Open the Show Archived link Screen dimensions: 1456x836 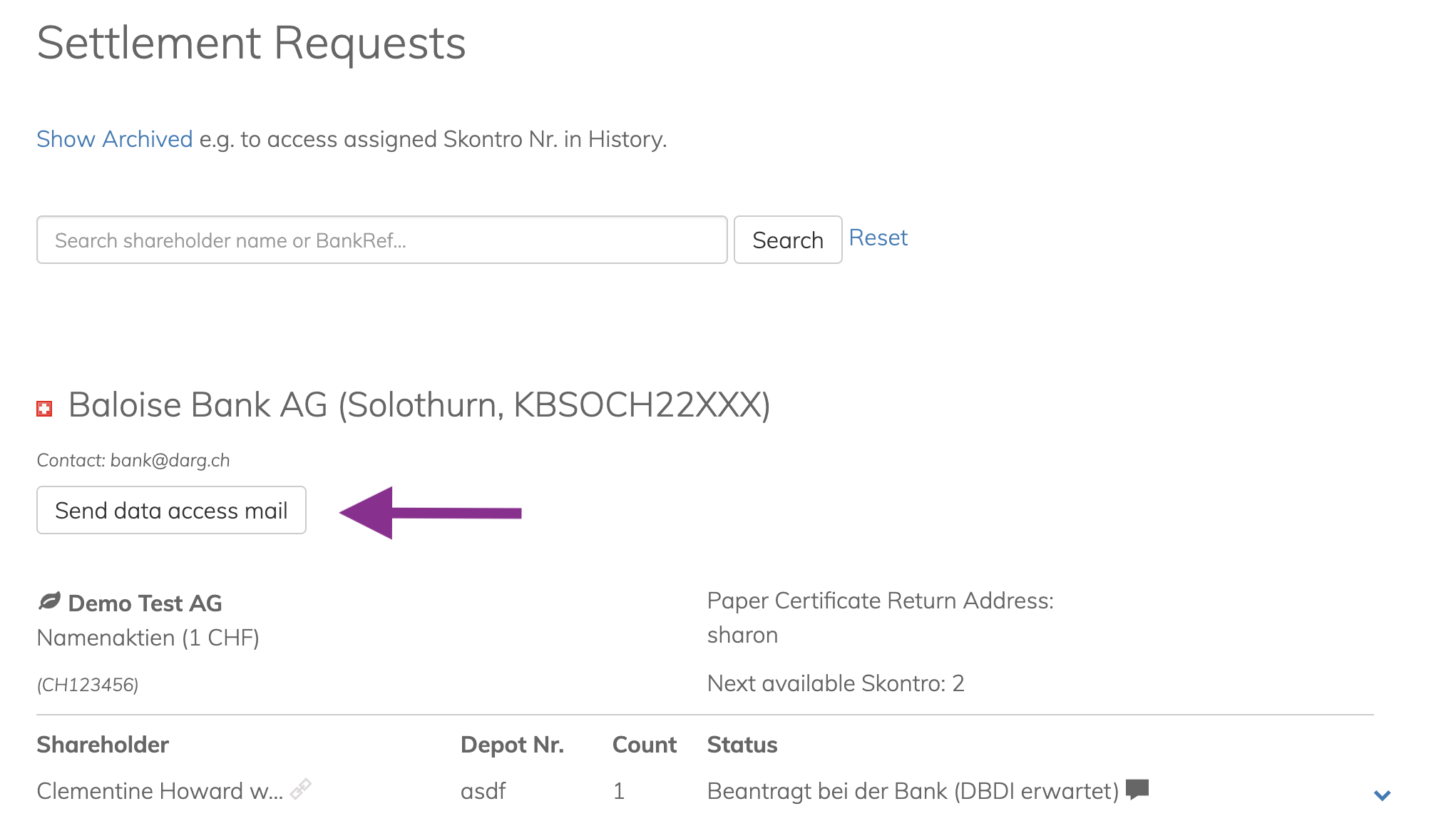tap(115, 139)
